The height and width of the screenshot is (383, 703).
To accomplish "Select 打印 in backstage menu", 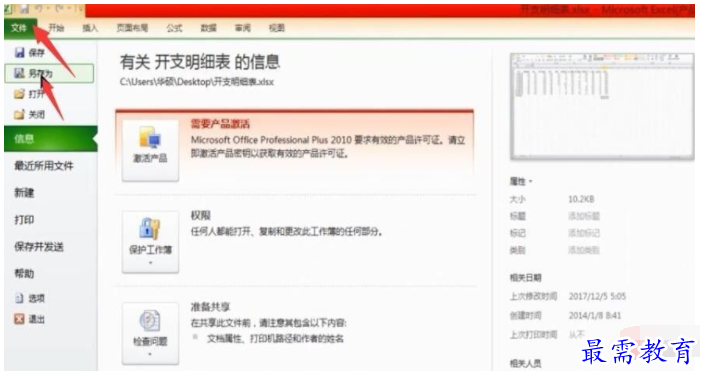I will click(24, 220).
